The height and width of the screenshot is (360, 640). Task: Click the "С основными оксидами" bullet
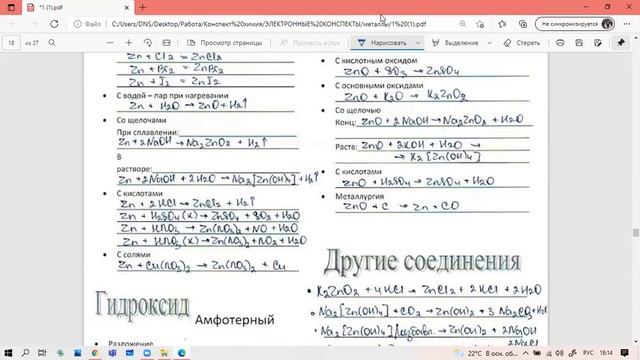379,86
